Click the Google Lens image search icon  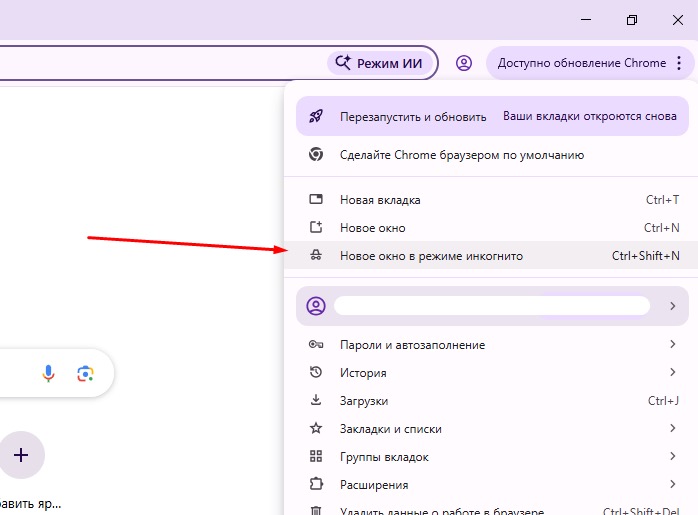click(85, 373)
